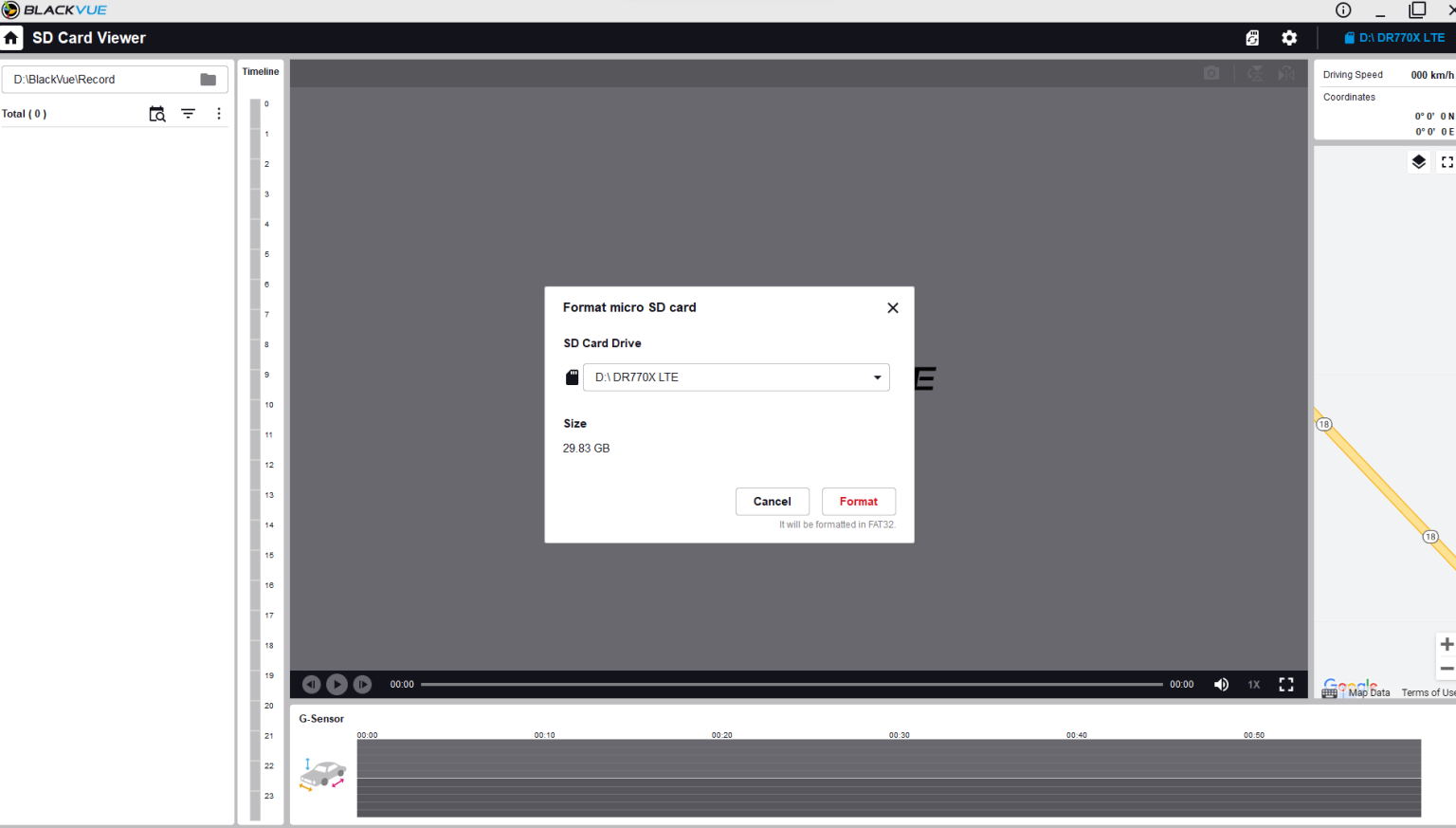Expand the map to fullscreen
This screenshot has width=1456, height=828.
click(1447, 162)
